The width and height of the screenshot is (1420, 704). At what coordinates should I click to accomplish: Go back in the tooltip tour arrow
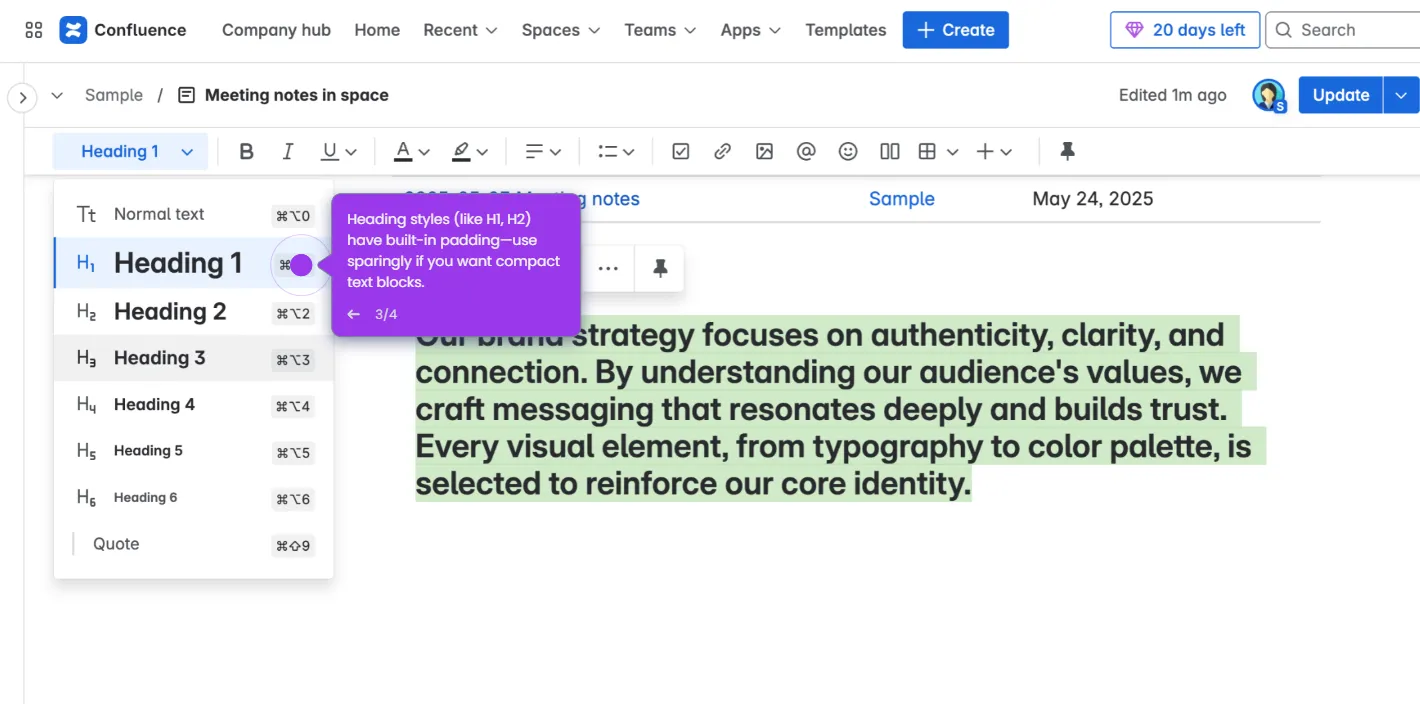[353, 314]
